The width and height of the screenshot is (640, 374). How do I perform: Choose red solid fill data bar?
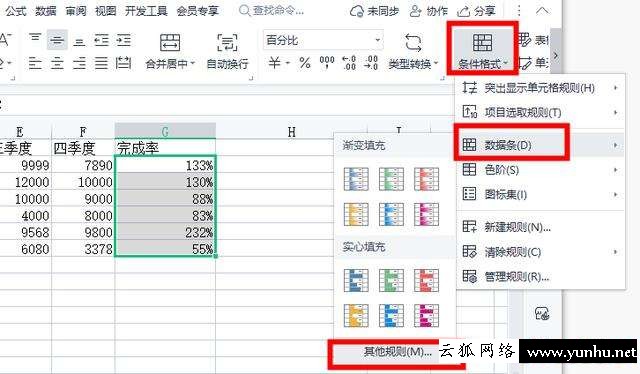[x=426, y=280]
